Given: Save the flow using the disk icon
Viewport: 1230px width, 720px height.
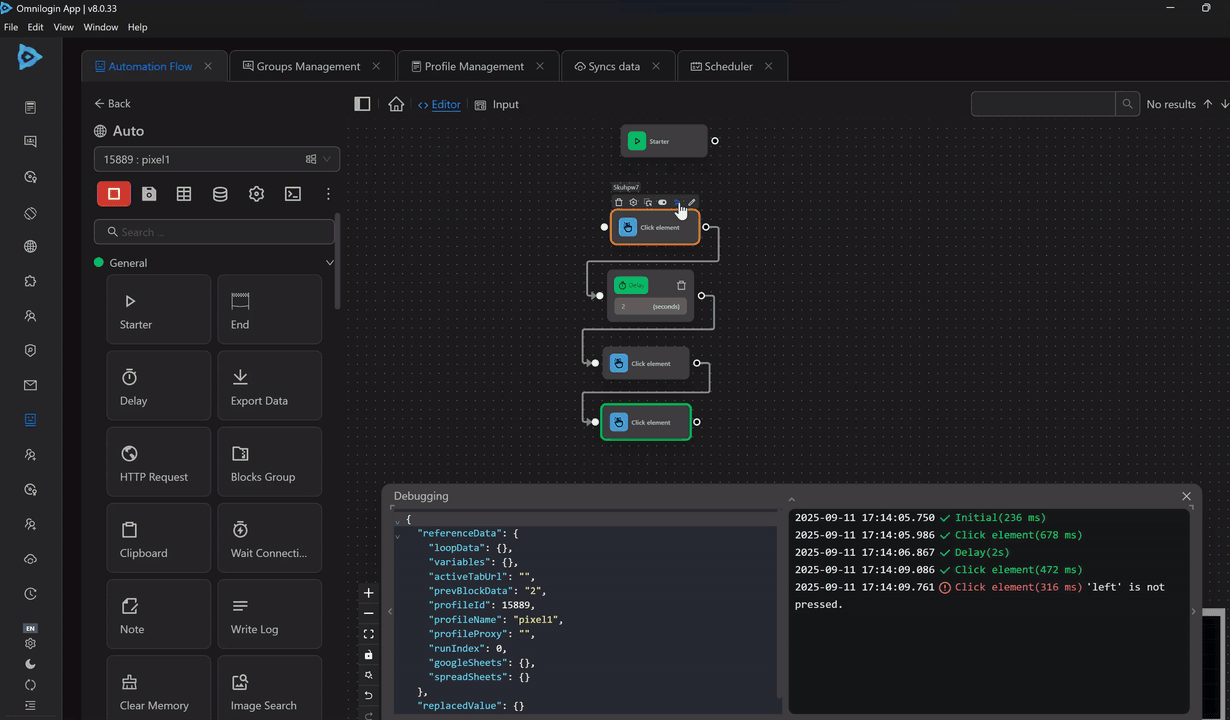Looking at the screenshot, I should (x=149, y=194).
